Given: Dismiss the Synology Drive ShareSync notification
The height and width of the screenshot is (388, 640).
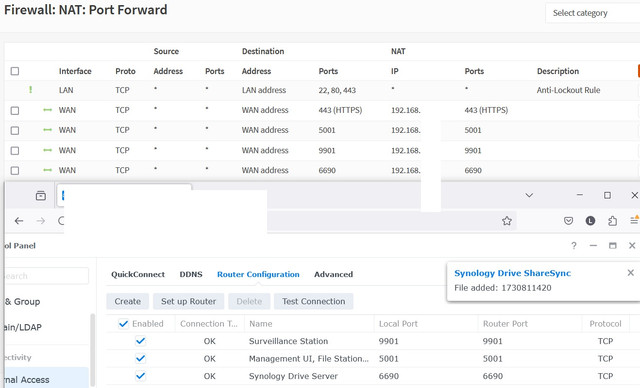Looking at the screenshot, I should coord(631,273).
